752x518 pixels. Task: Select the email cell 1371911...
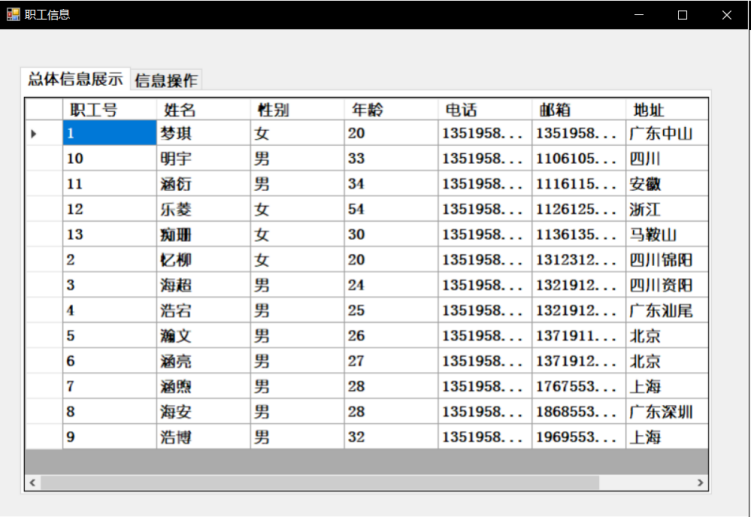(579, 336)
